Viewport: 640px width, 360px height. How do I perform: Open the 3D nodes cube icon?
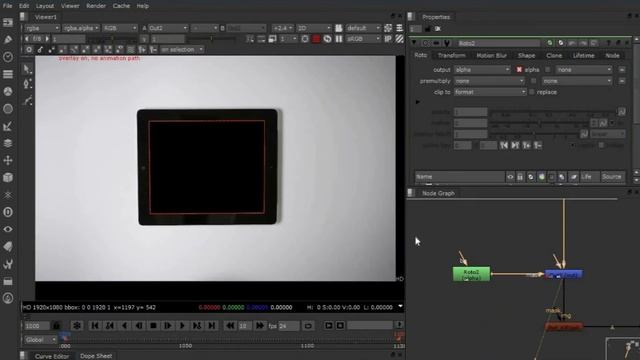pos(8,178)
